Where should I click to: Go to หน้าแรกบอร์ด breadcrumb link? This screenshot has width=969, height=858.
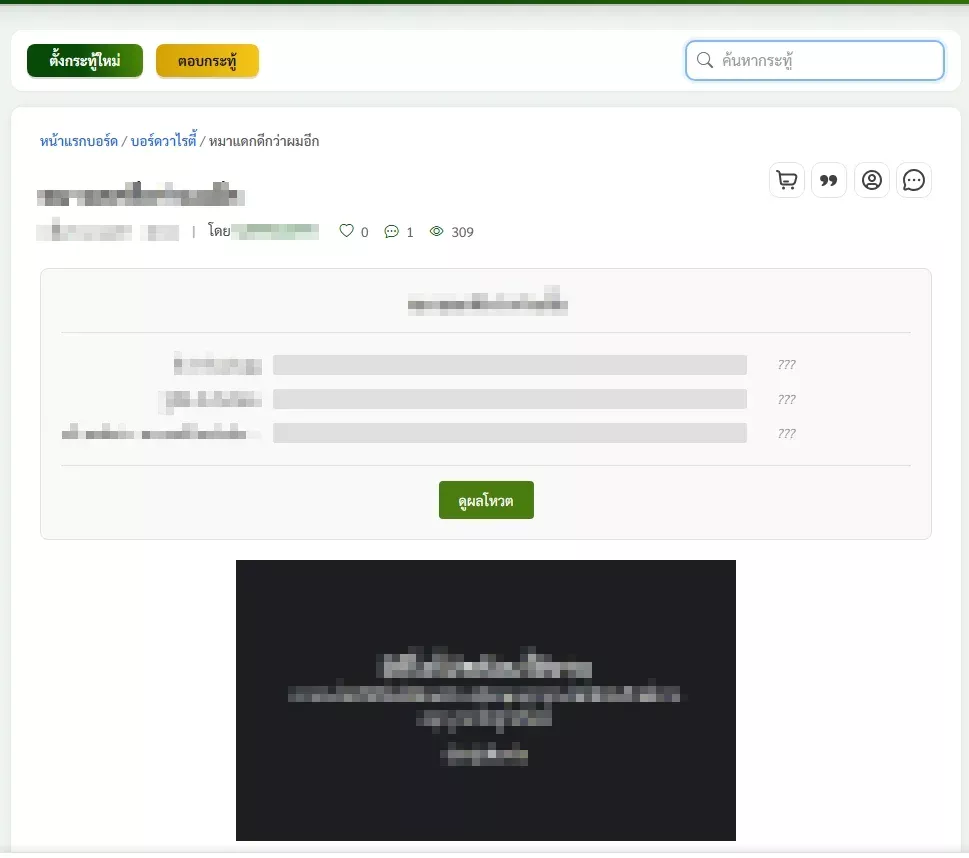79,141
